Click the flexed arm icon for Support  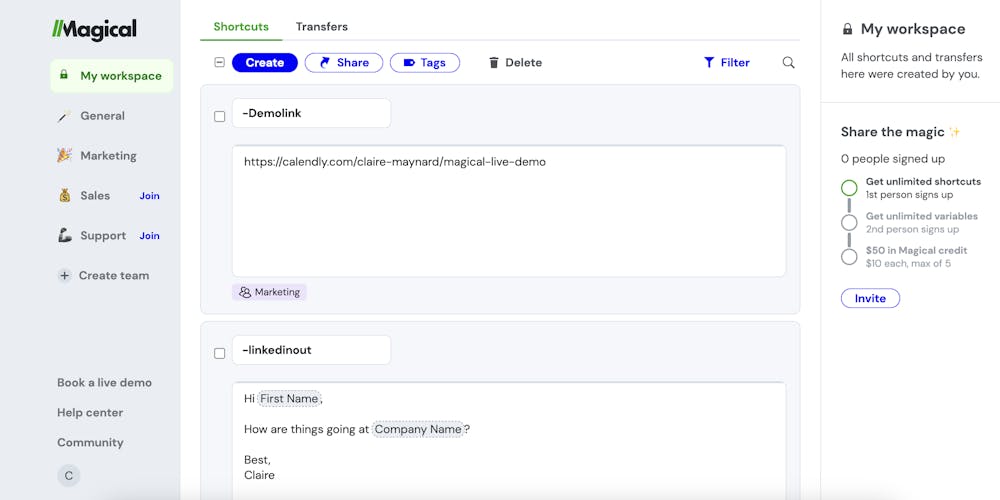click(64, 235)
